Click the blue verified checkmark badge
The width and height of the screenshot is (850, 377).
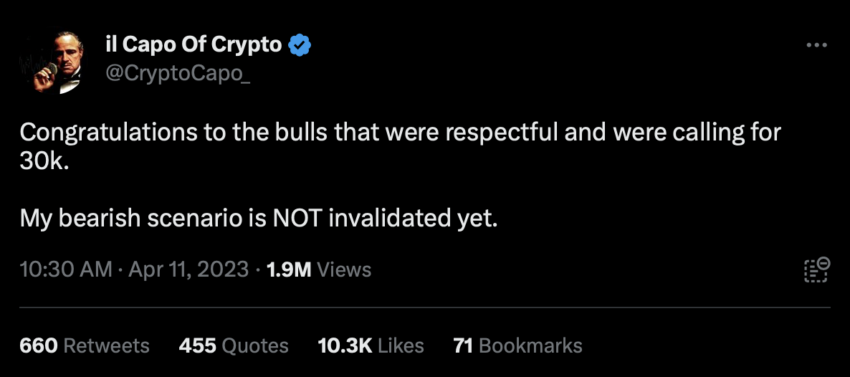(299, 46)
